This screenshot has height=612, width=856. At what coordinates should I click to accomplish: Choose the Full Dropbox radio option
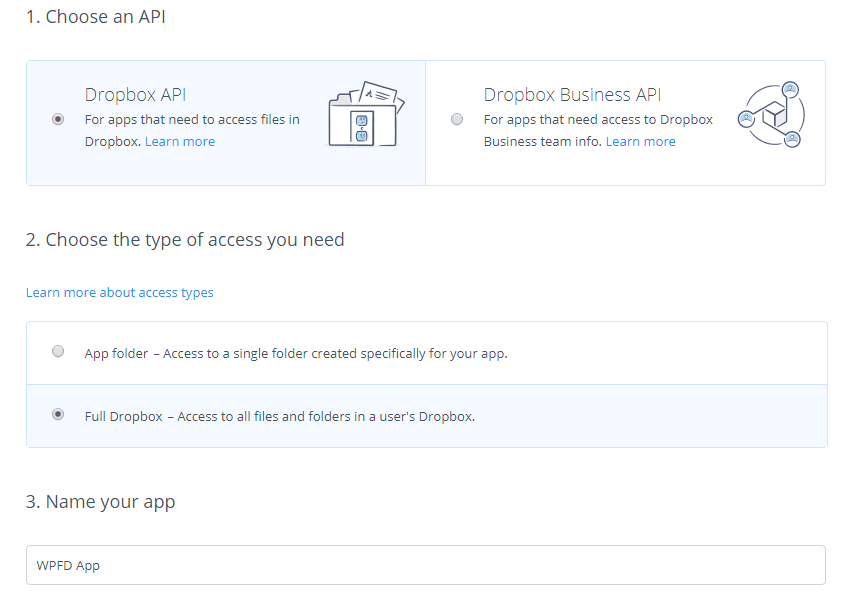[x=58, y=415]
